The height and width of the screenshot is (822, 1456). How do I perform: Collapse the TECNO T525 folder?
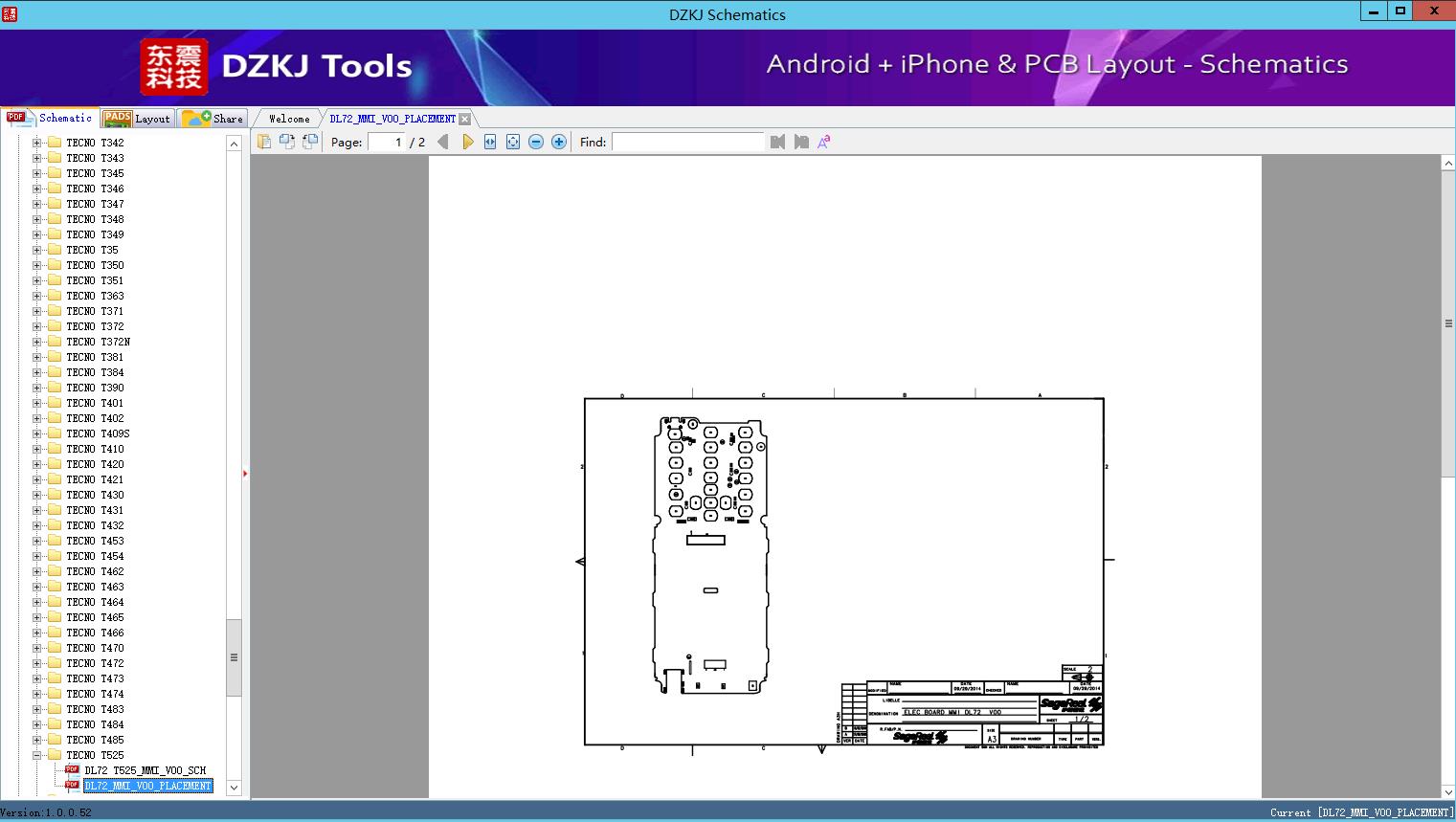(x=37, y=755)
